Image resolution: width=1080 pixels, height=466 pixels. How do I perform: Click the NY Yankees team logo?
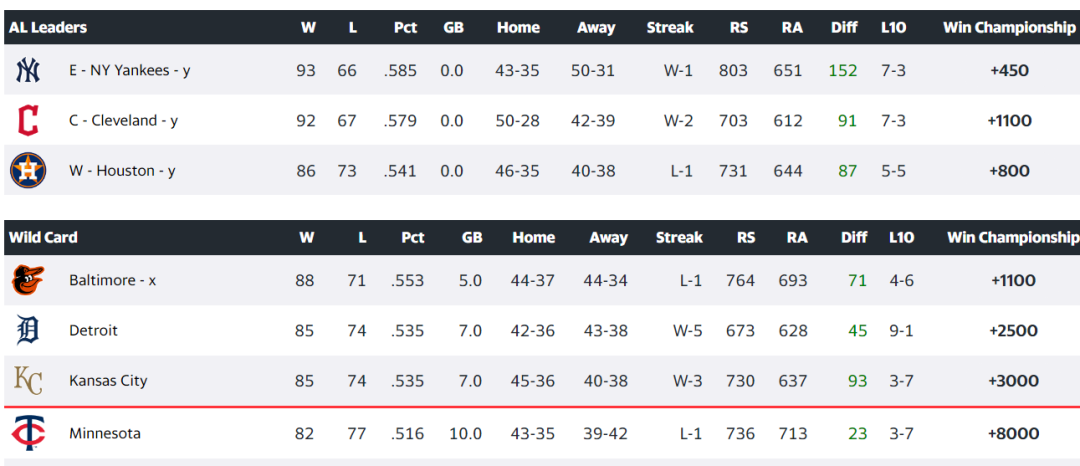click(x=28, y=70)
